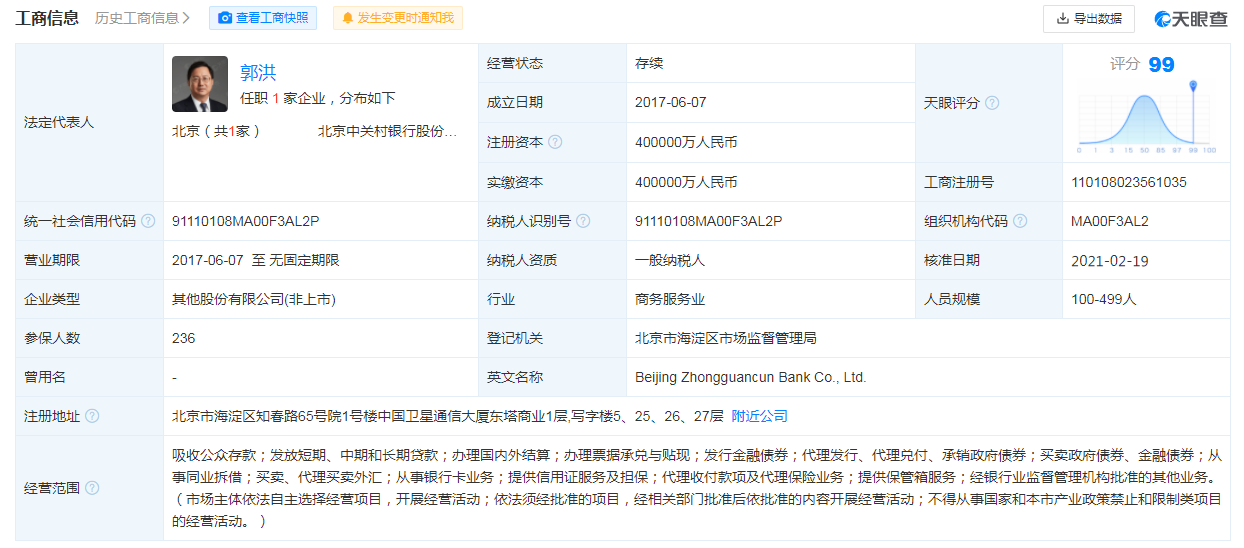Click the 登记机关 label

pyautogui.click(x=515, y=338)
